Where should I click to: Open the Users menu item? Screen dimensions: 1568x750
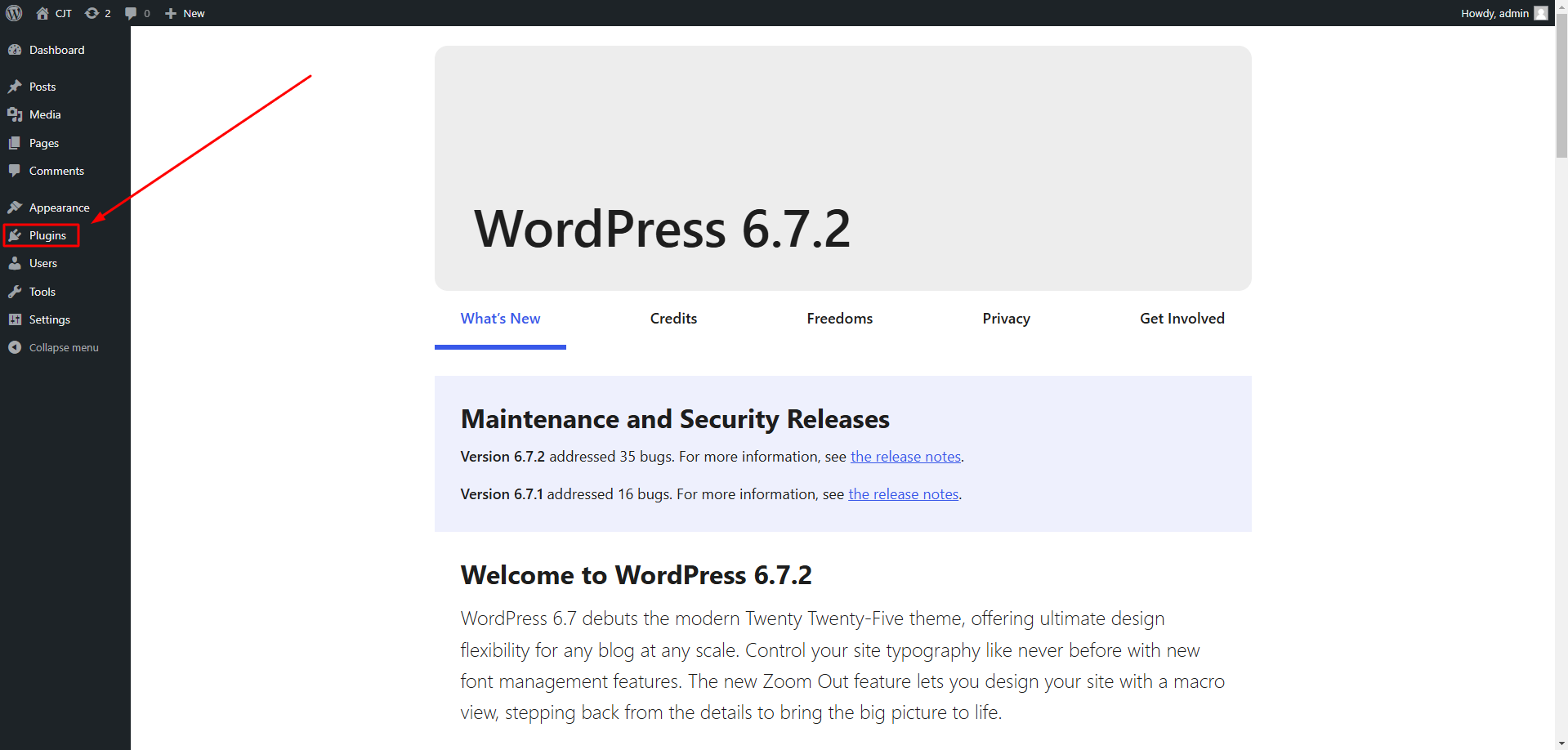65,263
